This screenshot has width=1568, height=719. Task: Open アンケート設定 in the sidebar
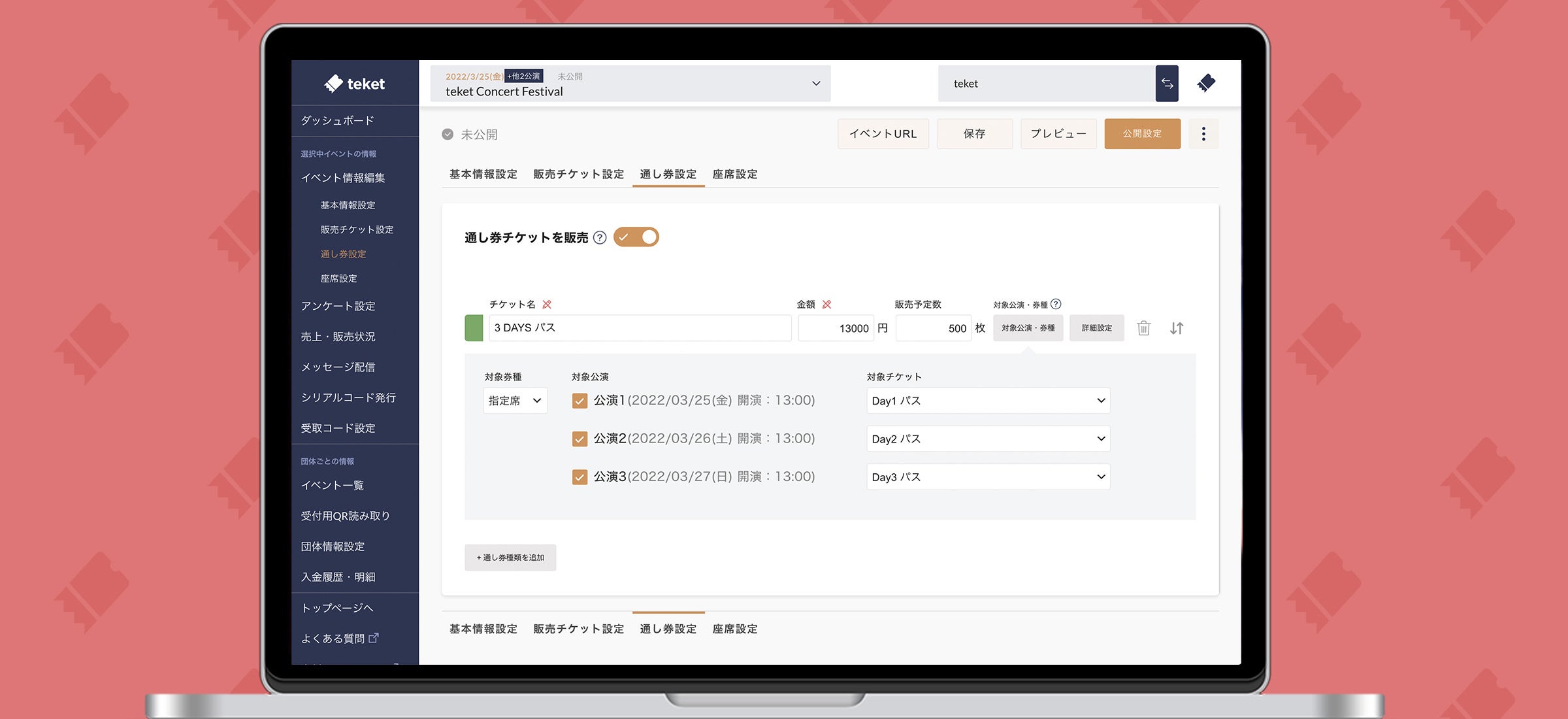338,306
